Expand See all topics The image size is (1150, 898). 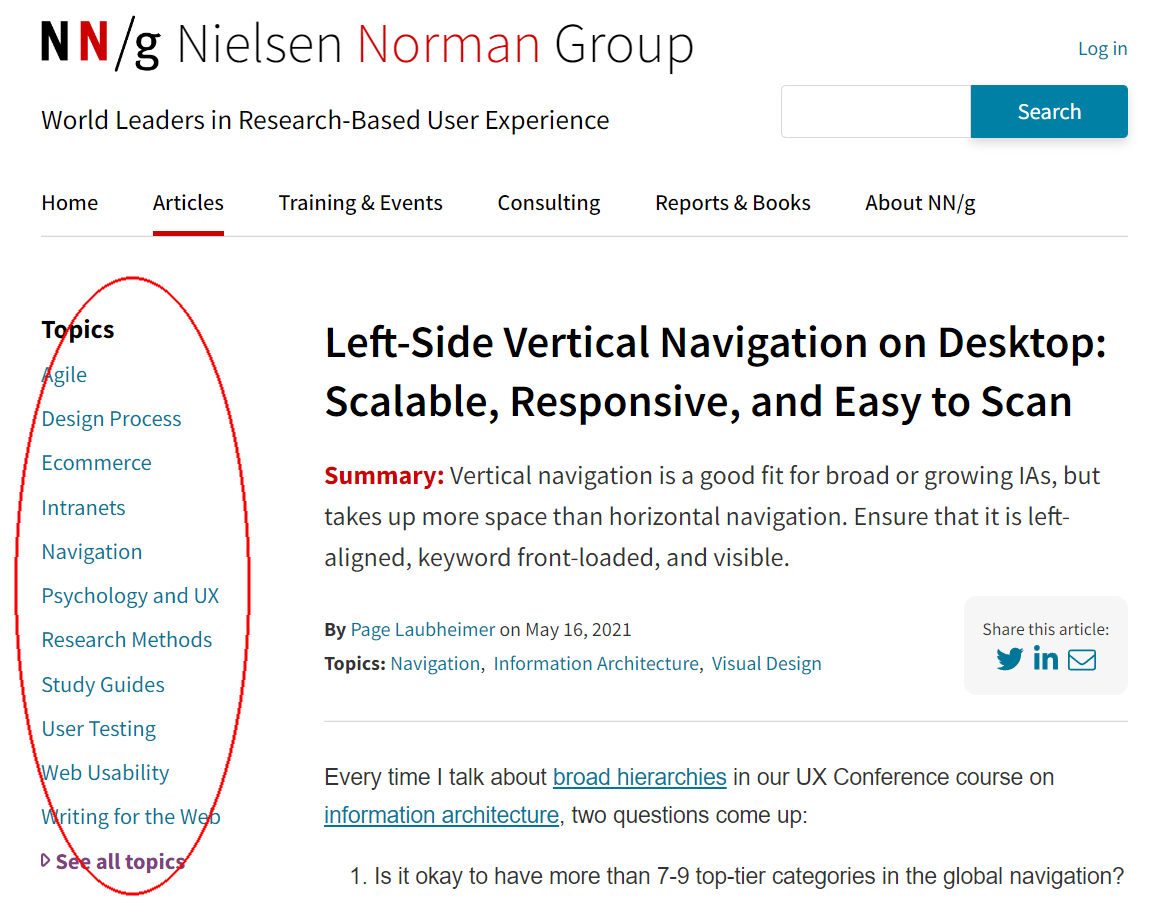[119, 861]
